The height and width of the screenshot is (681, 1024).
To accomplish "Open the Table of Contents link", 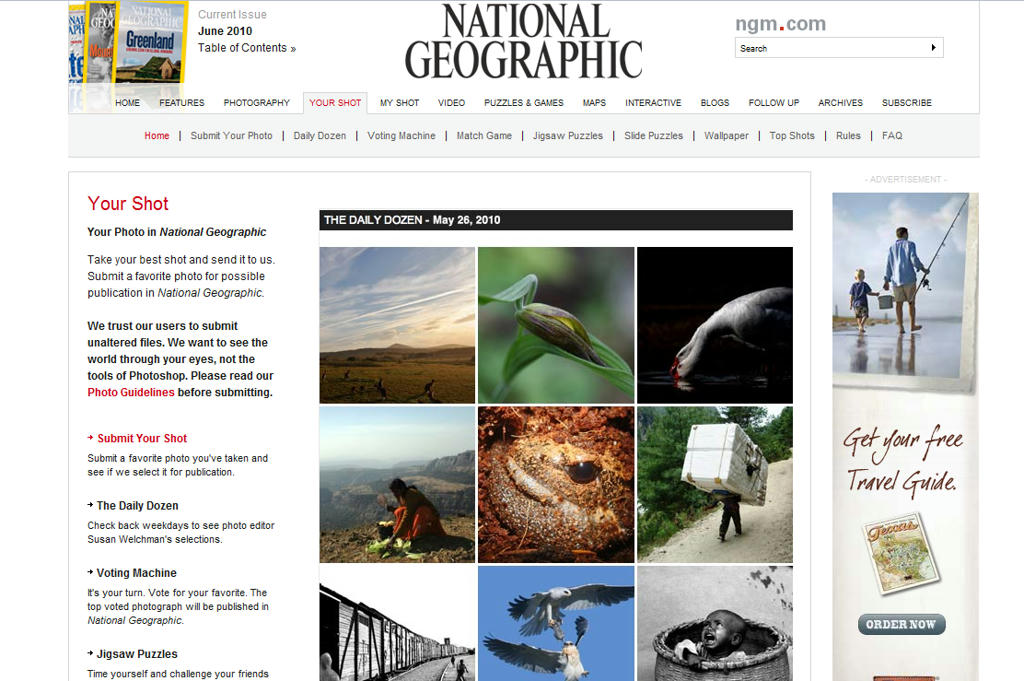I will click(247, 48).
